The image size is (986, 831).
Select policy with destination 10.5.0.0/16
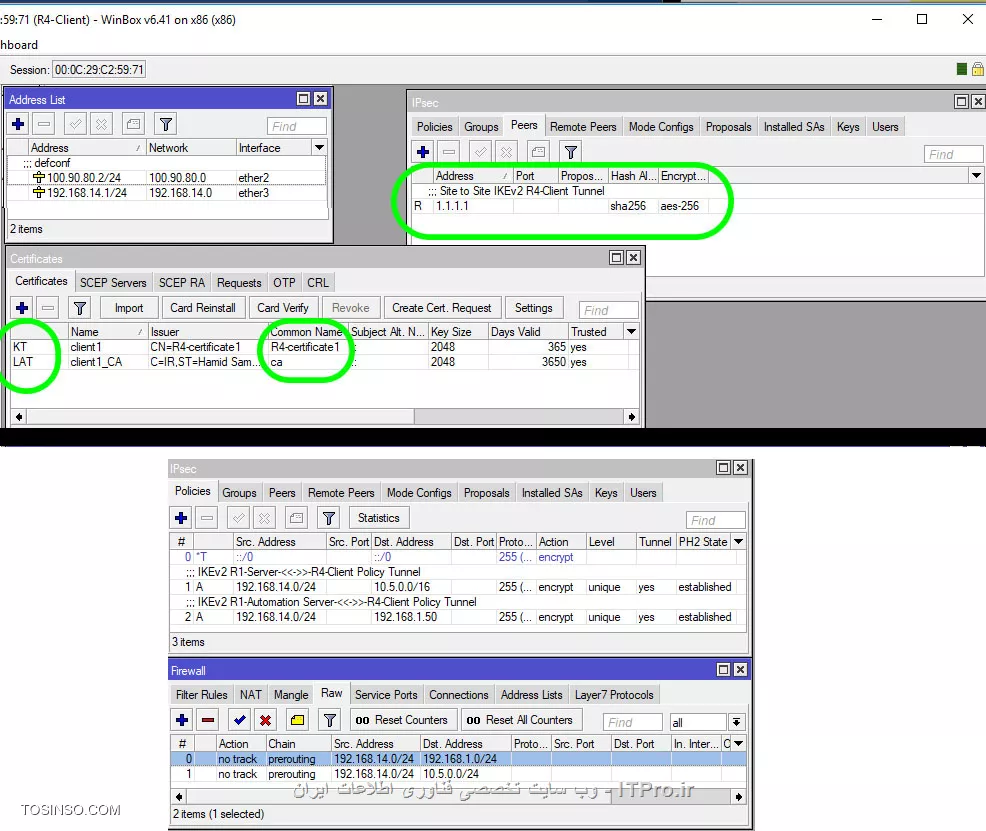coord(458,586)
